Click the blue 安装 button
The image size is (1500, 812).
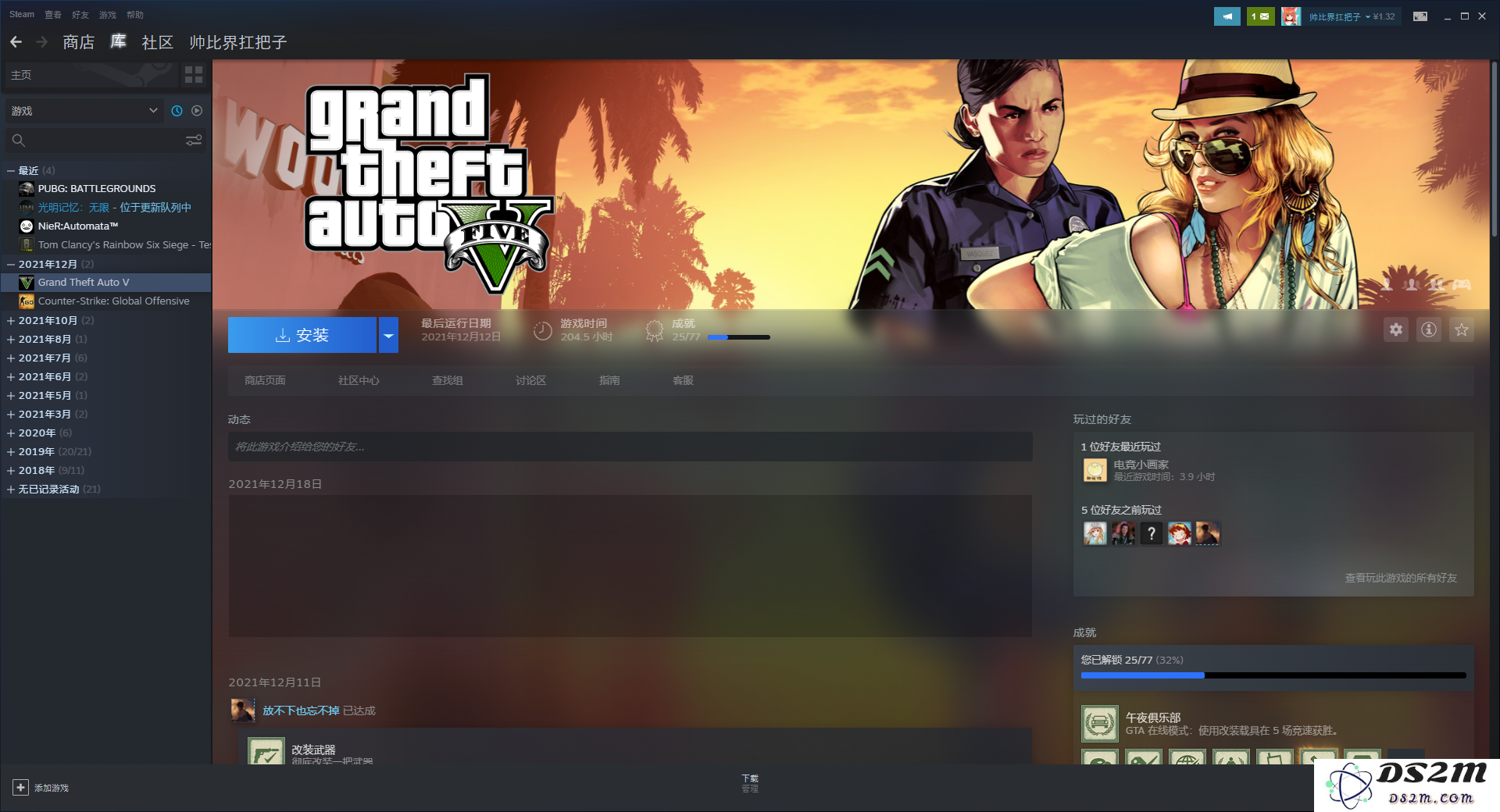(302, 335)
